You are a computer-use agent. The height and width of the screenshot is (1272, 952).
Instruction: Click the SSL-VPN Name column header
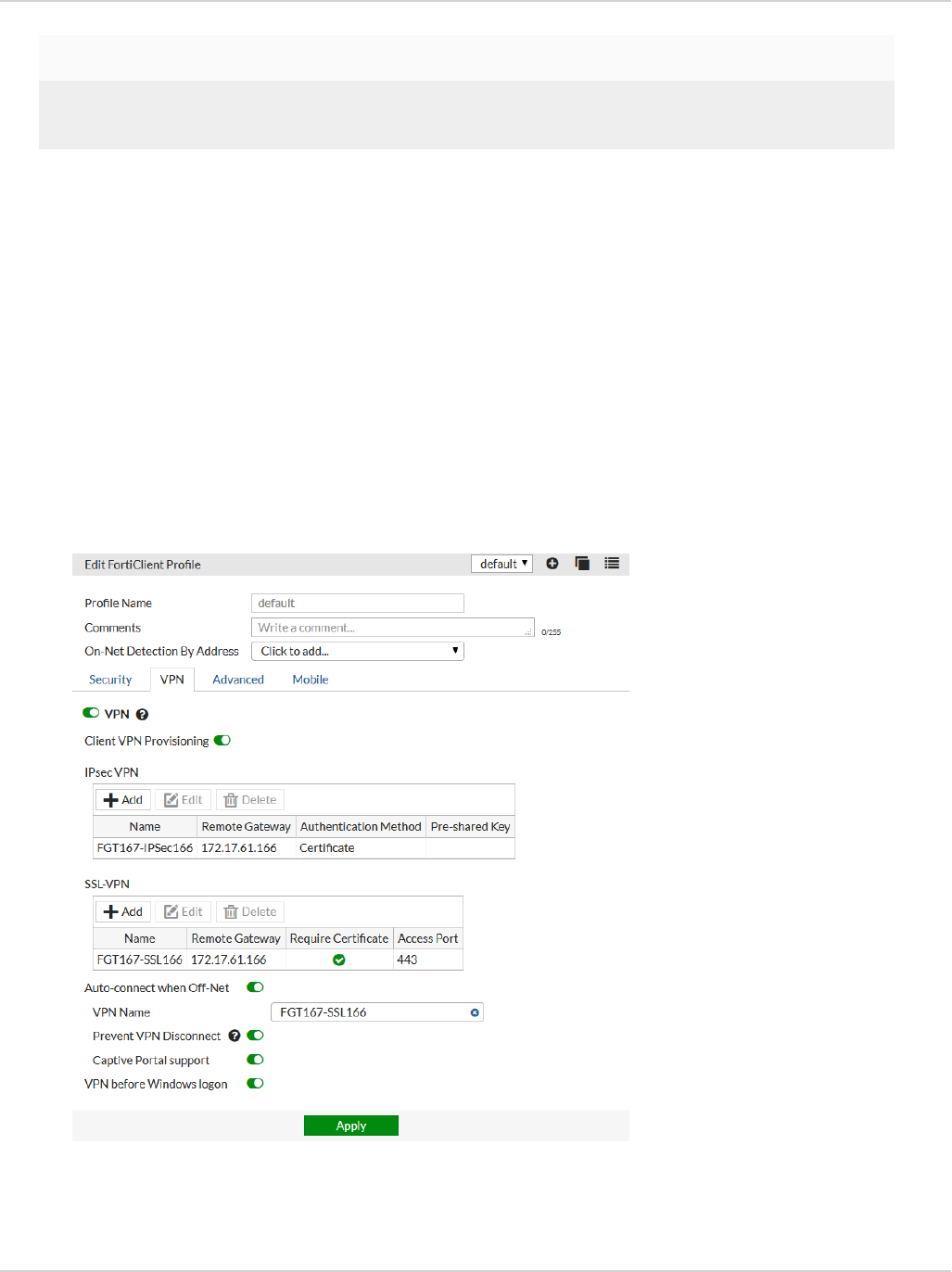click(x=140, y=939)
